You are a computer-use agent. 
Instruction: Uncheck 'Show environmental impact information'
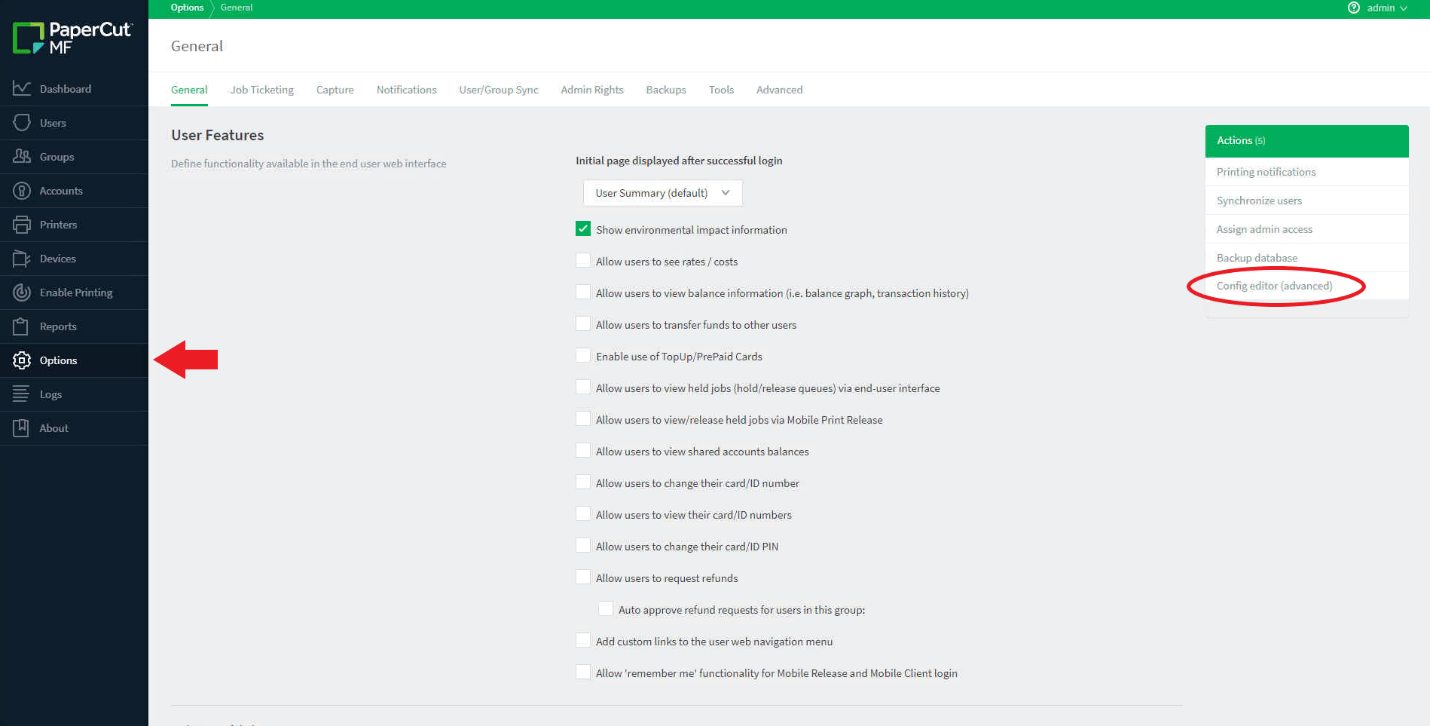click(x=583, y=228)
